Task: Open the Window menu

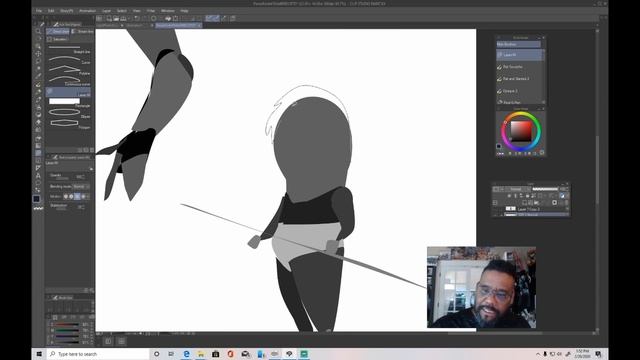Action: (x=168, y=11)
